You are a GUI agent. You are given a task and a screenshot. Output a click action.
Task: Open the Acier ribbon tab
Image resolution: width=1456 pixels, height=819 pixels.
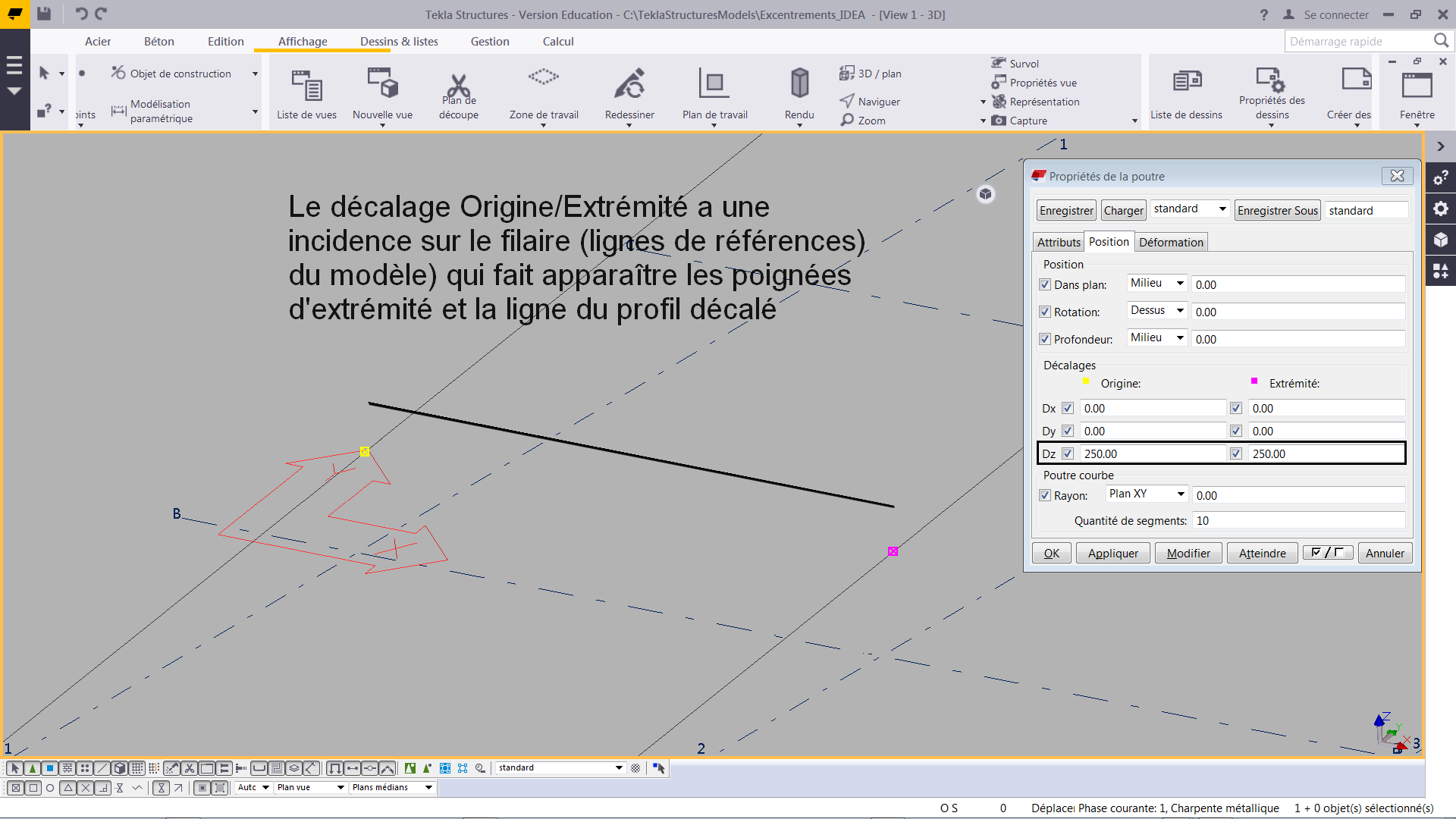tap(98, 42)
